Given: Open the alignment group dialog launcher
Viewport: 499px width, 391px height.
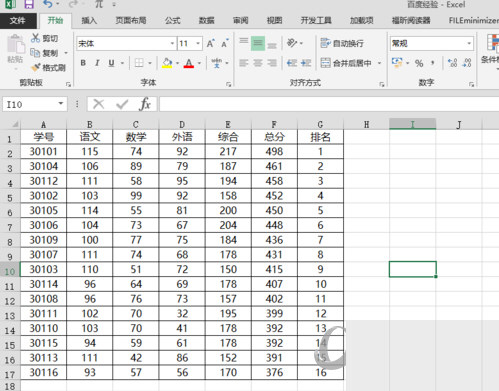Looking at the screenshot, I should (382, 84).
